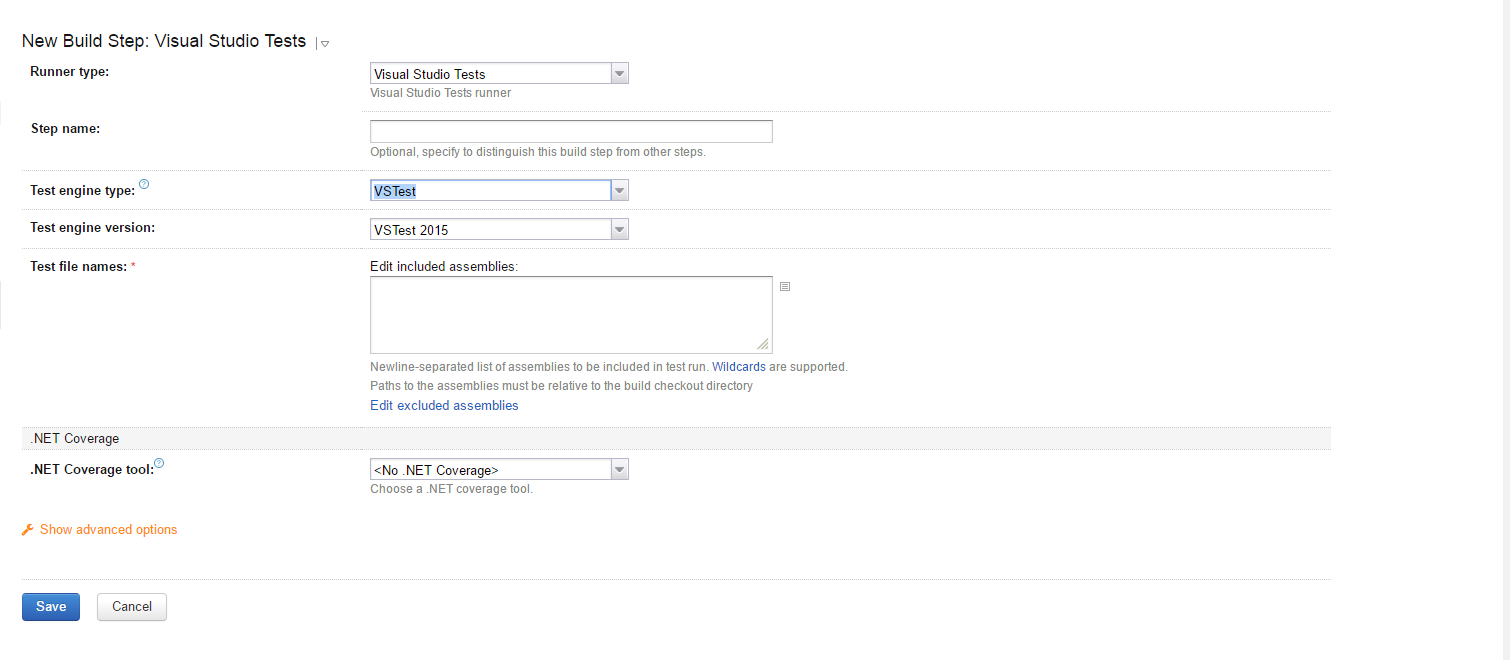Open the popup editor icon beside included assemblies
This screenshot has width=1510, height=660.
click(785, 287)
